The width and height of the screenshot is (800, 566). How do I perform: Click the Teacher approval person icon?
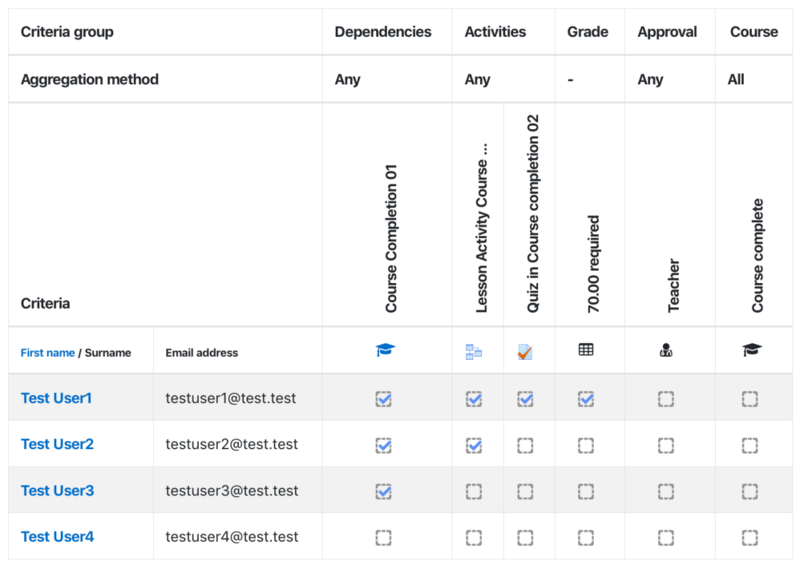click(x=666, y=350)
